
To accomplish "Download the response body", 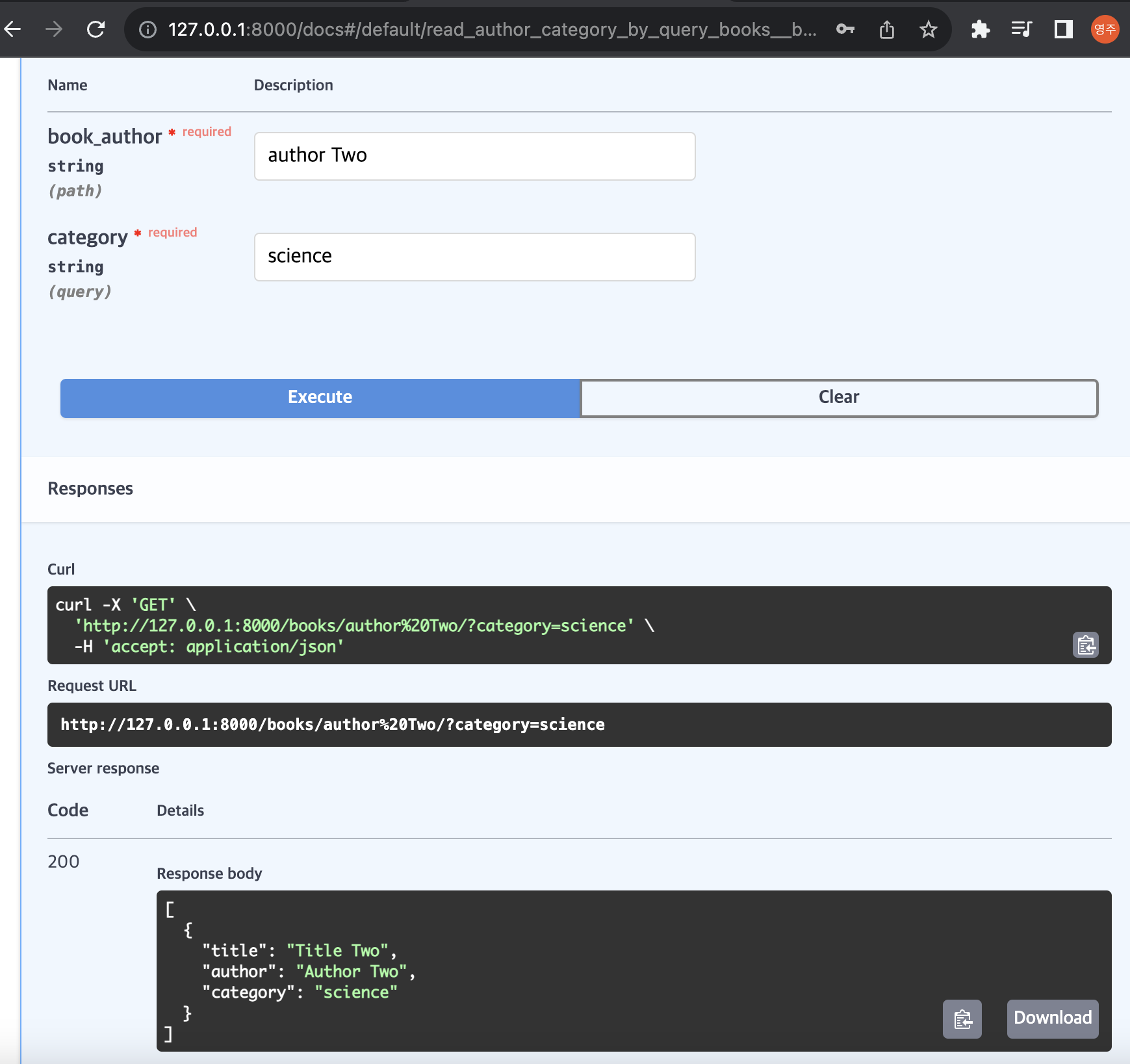I will coord(1053,1019).
